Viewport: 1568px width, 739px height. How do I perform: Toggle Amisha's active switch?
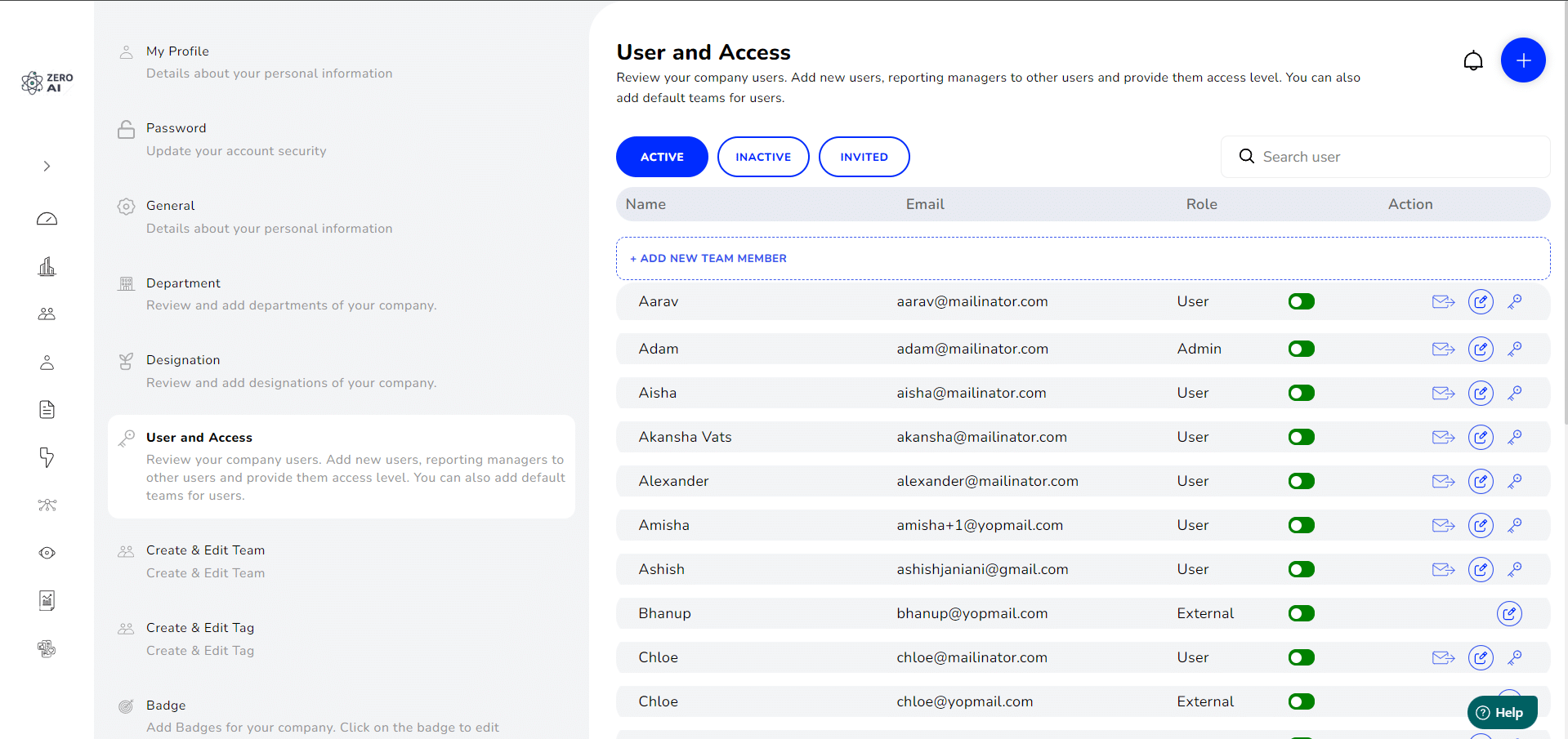[x=1301, y=525]
